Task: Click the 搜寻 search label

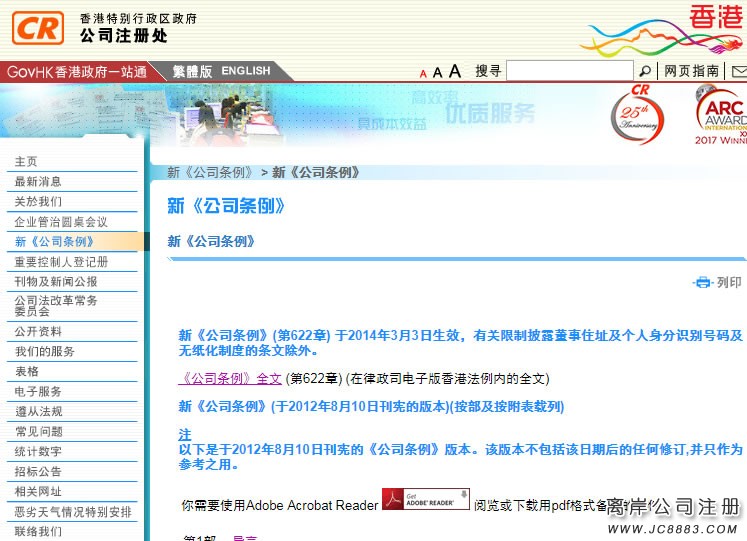Action: (488, 71)
